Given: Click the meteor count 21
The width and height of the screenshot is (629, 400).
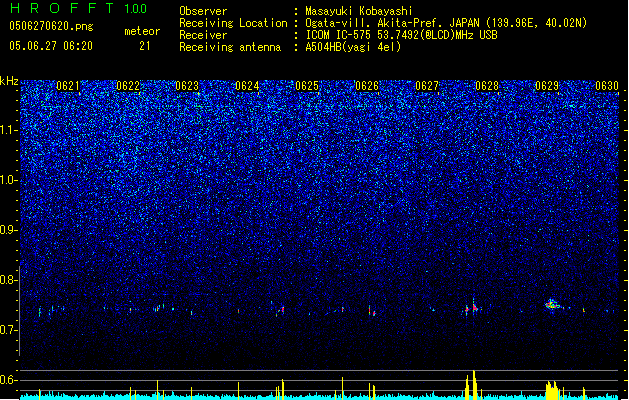Looking at the screenshot, I should tap(145, 46).
